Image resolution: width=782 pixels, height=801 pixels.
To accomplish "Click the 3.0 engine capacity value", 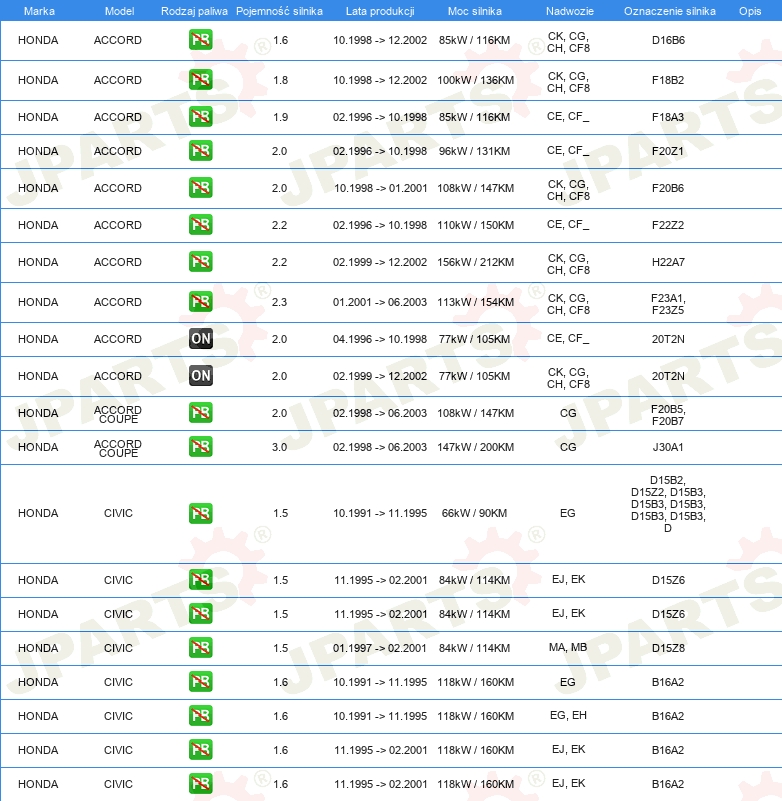I will [x=279, y=447].
